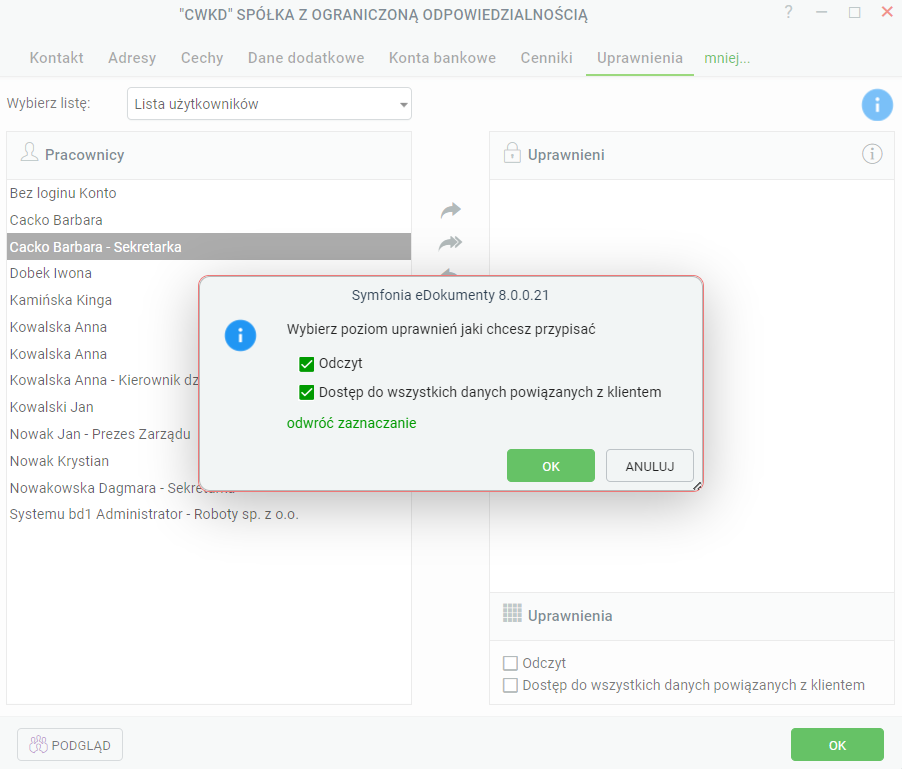Uncheck Odczyt in the dialog
This screenshot has width=902, height=769.
pos(306,364)
